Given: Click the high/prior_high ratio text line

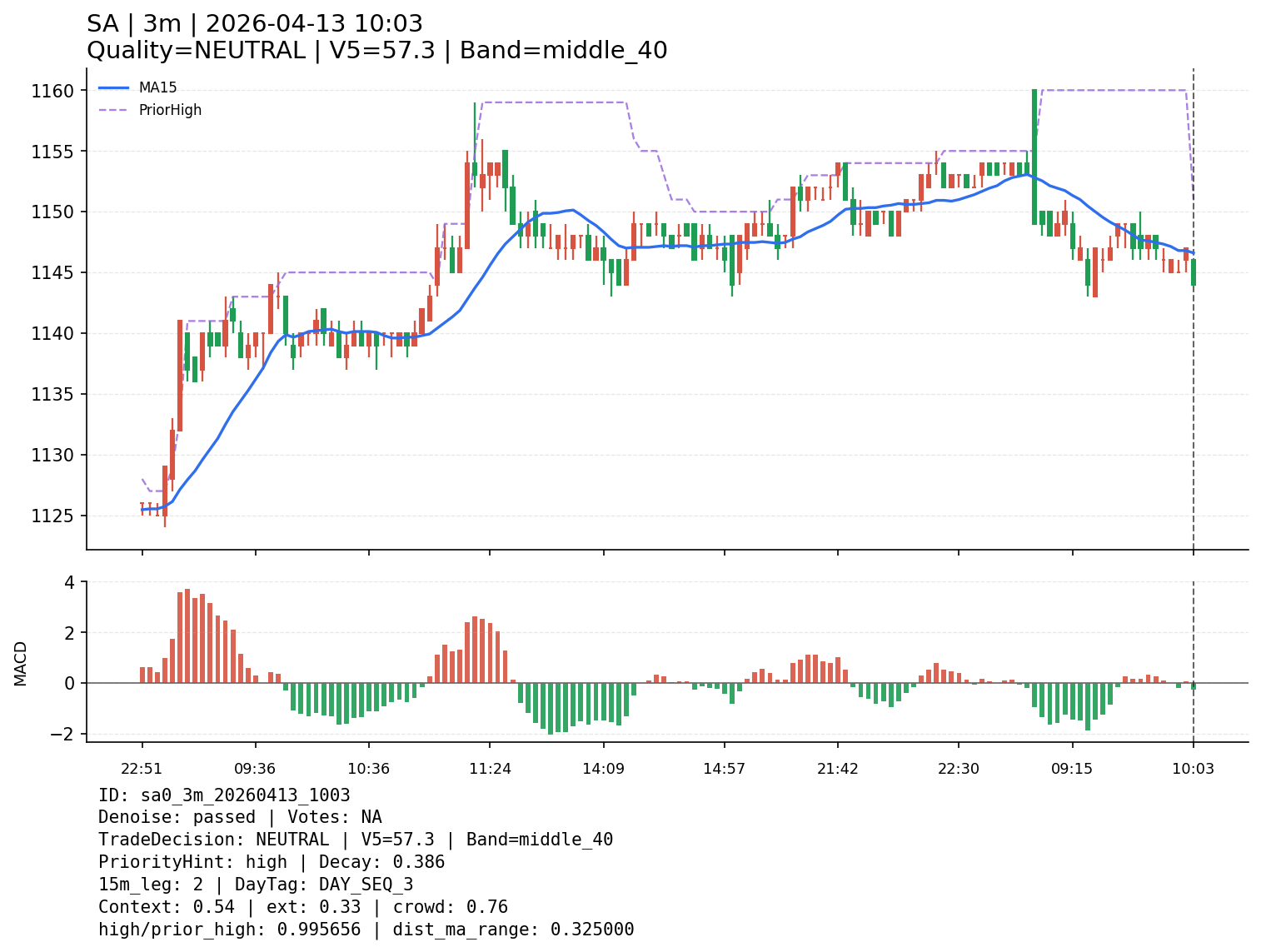Looking at the screenshot, I should 366,930.
